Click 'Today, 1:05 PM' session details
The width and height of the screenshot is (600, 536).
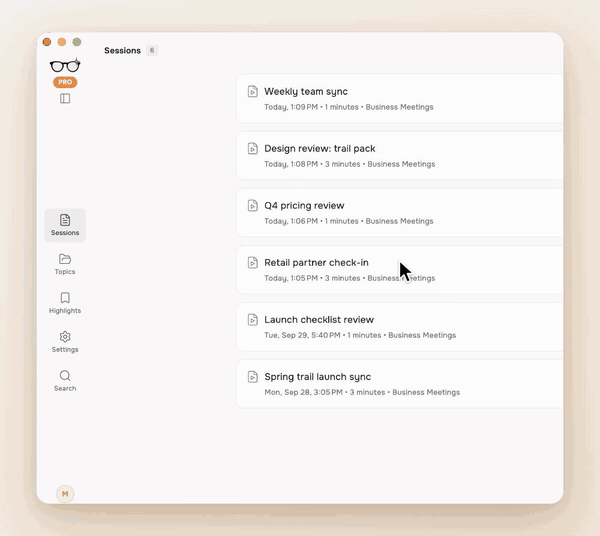(x=350, y=278)
